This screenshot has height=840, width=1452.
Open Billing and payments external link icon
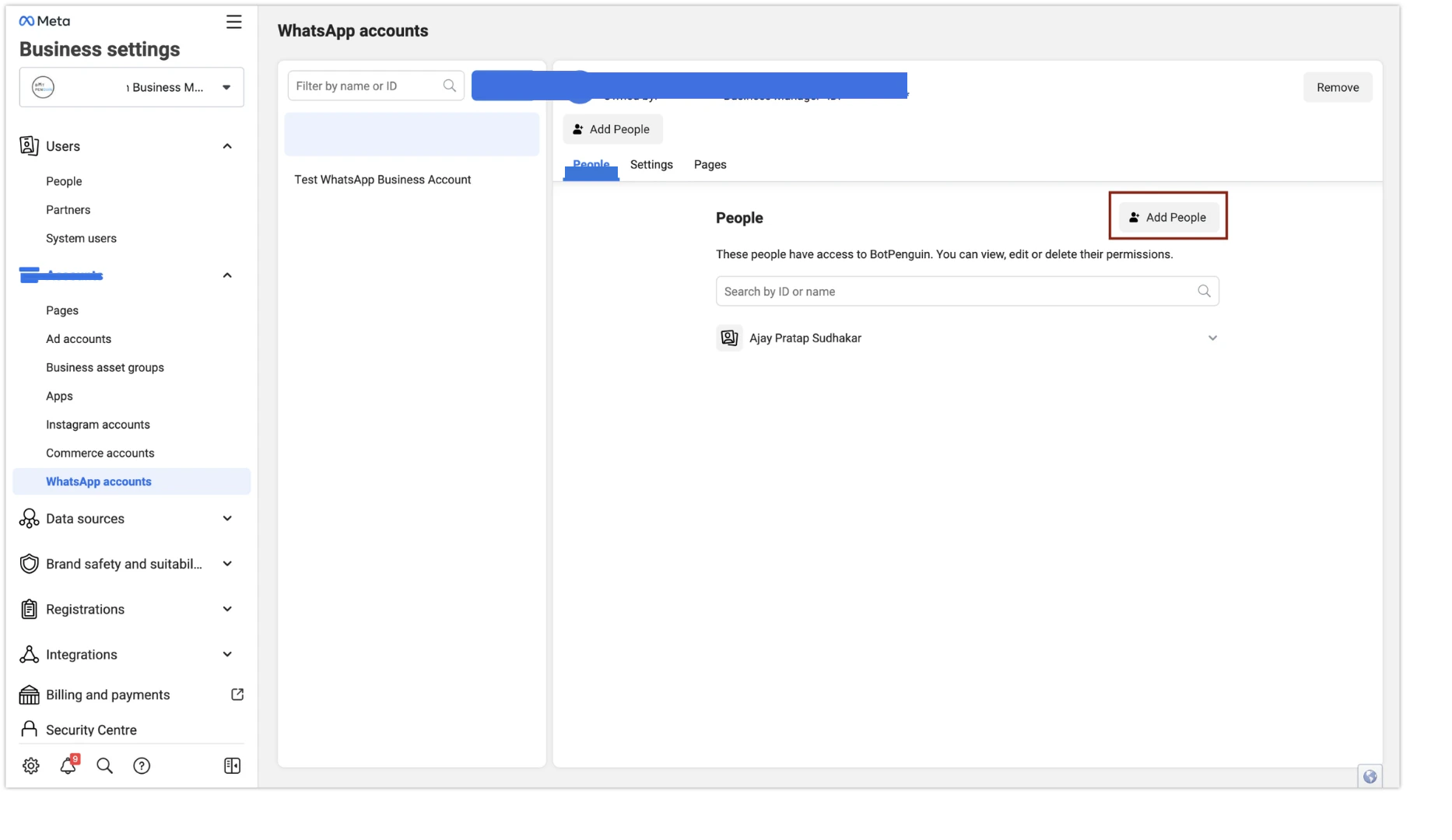click(237, 695)
